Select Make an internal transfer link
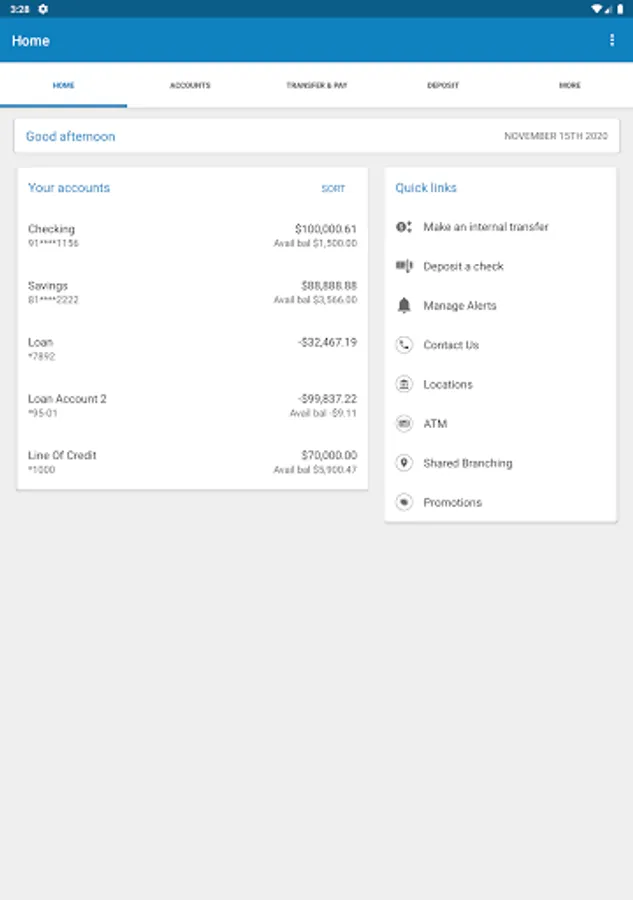The width and height of the screenshot is (633, 900). 500,227
